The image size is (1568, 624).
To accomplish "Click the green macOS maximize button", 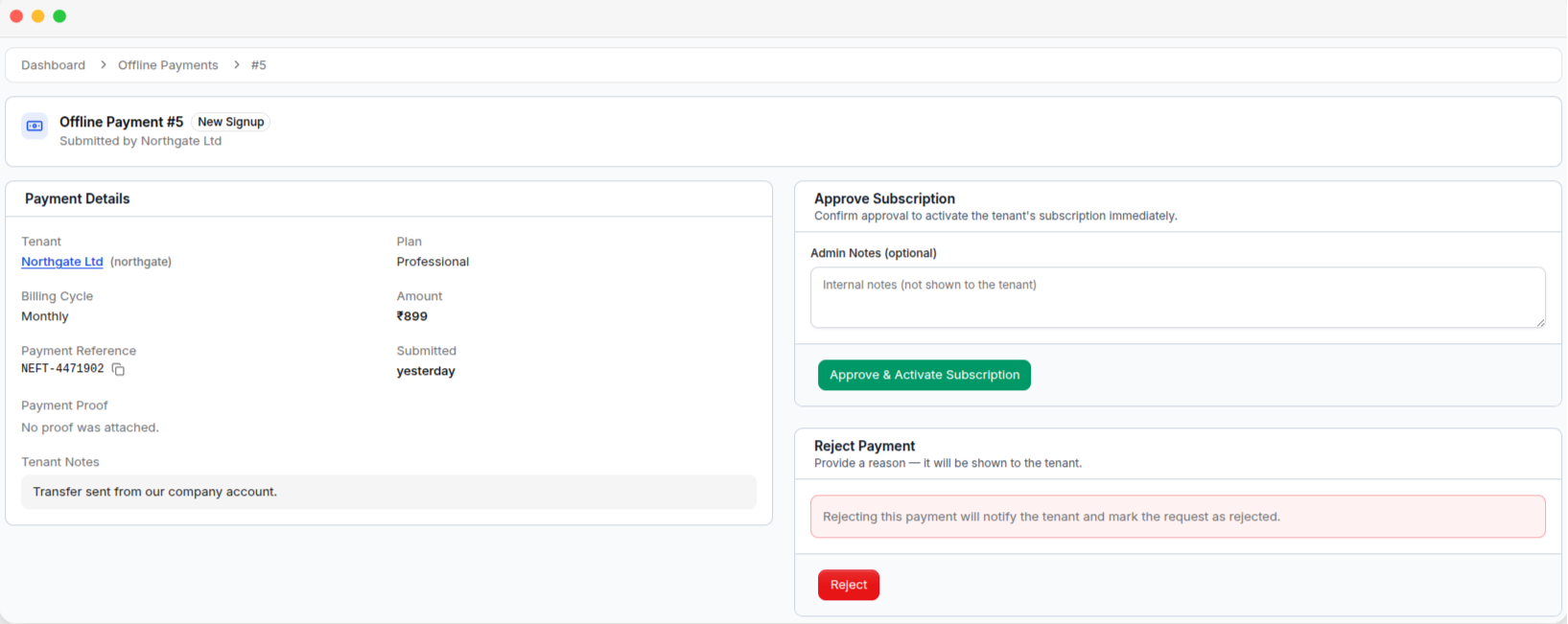I will [59, 16].
